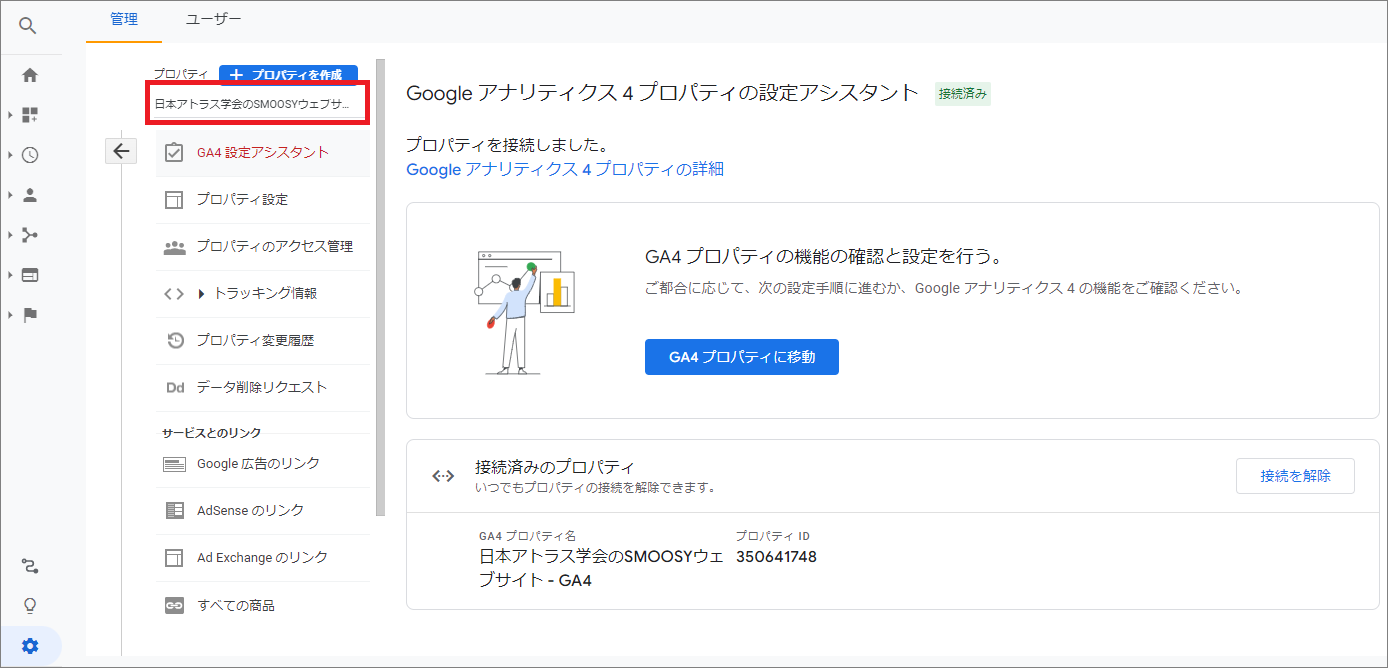The image size is (1388, 668).
Task: Select Google 広告のリンク menu item
Action: coord(263,464)
